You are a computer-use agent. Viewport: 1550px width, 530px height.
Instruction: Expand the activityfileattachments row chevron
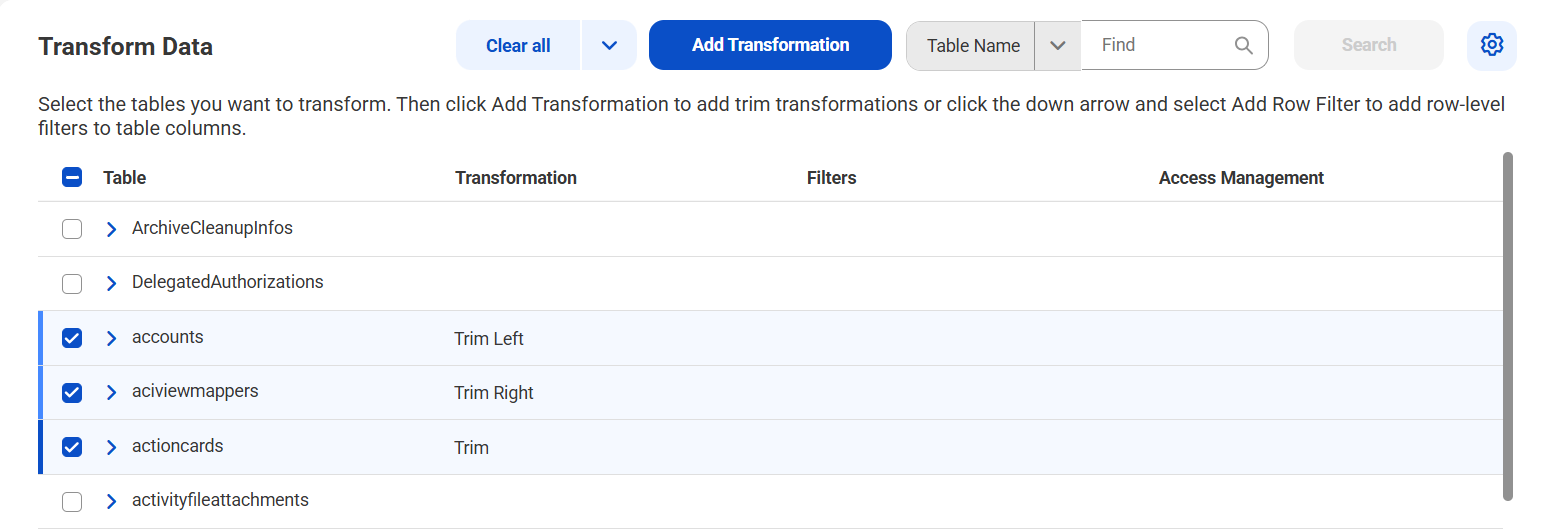coord(111,500)
